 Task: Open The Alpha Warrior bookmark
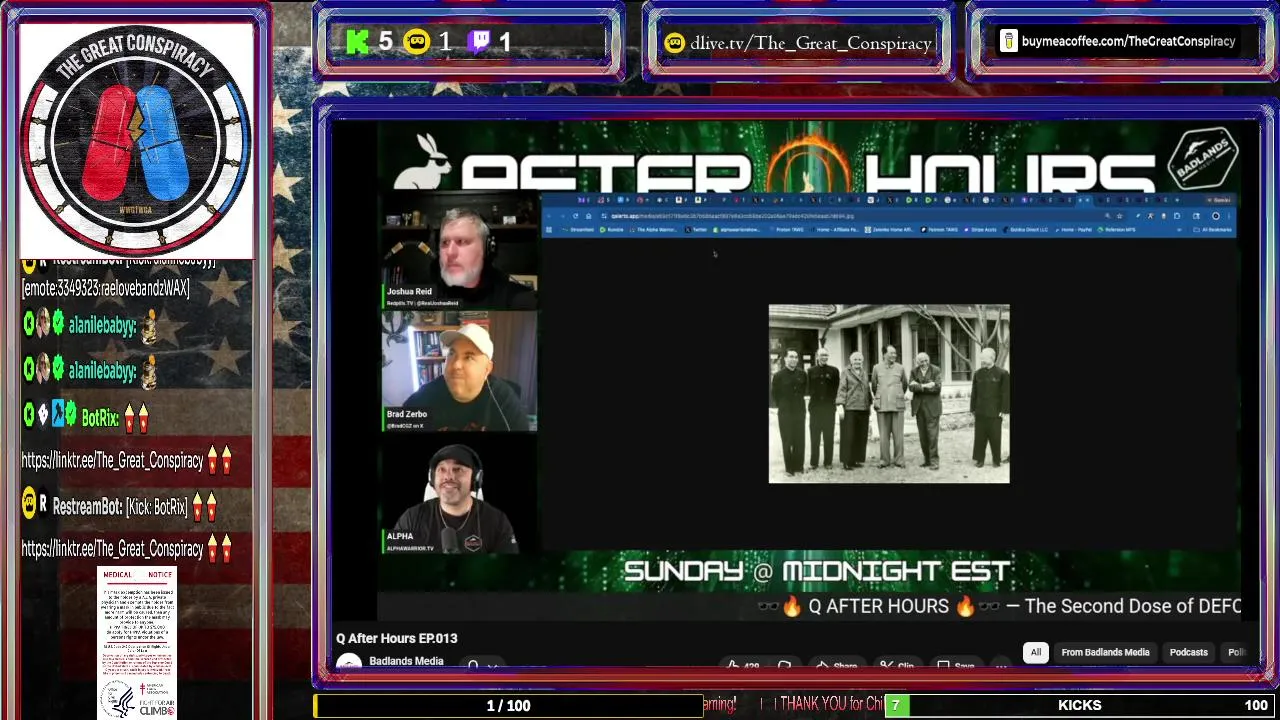(654, 229)
